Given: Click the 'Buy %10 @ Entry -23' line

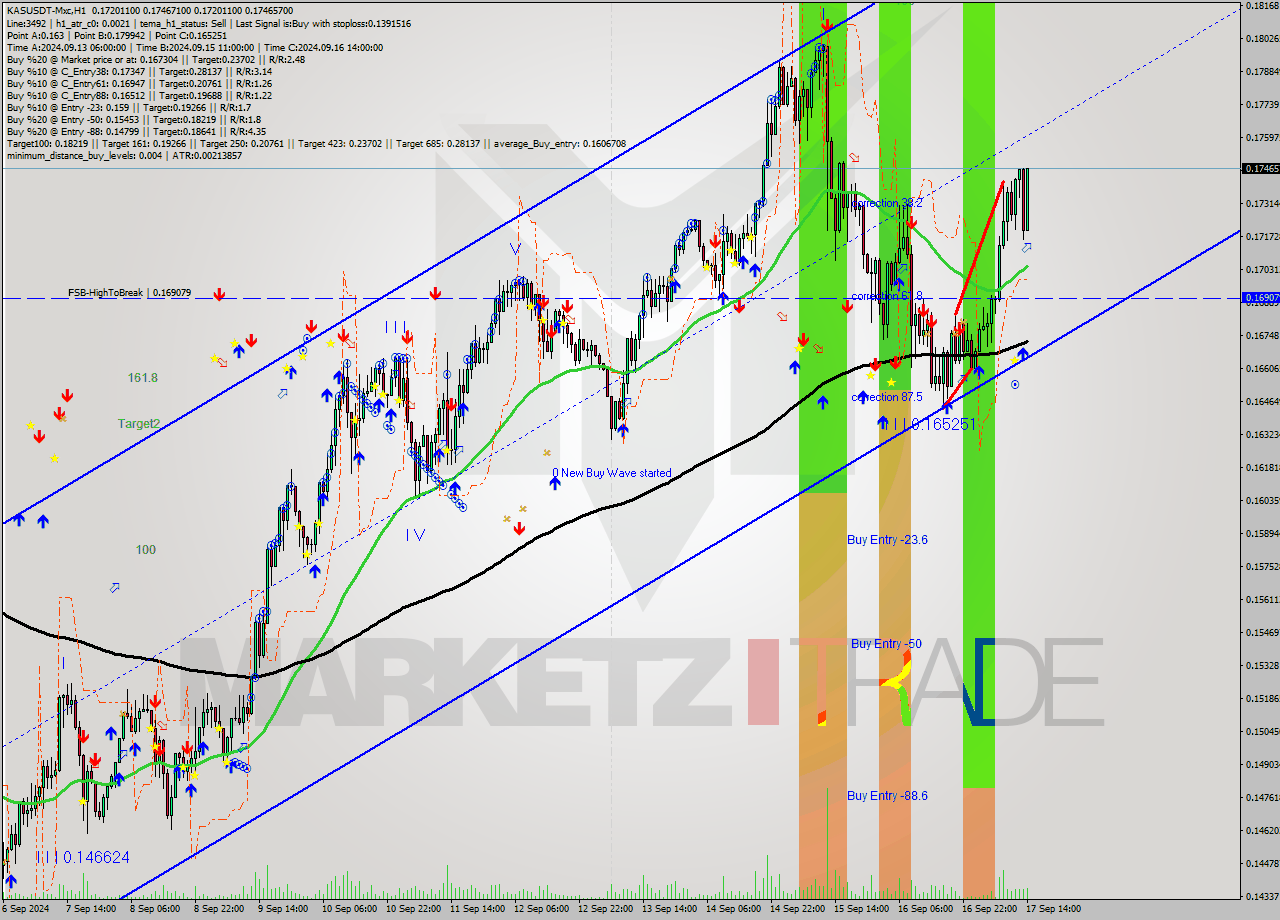Looking at the screenshot, I should [129, 107].
